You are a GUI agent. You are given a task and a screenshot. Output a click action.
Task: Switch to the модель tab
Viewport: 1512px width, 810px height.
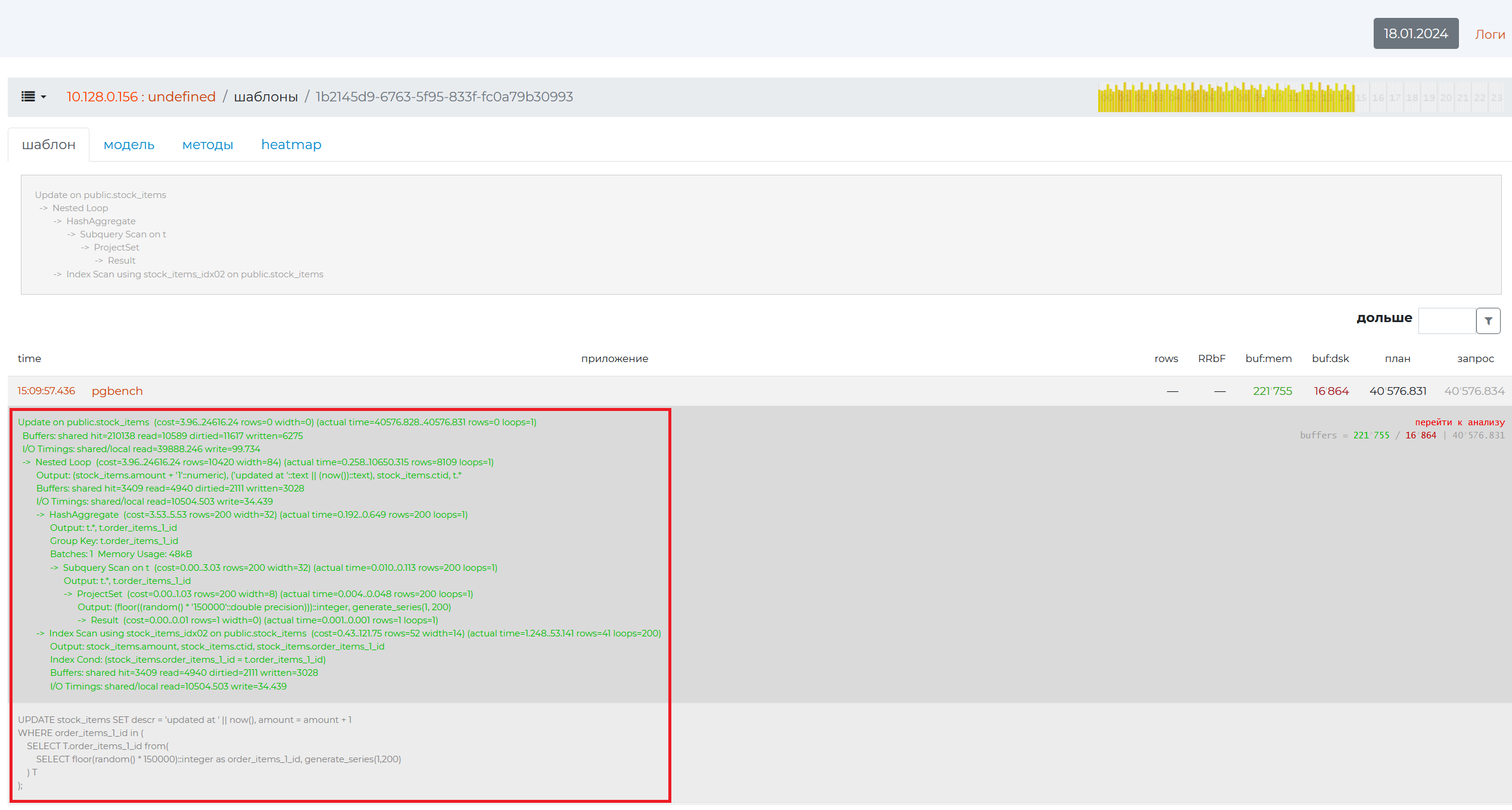tap(129, 145)
